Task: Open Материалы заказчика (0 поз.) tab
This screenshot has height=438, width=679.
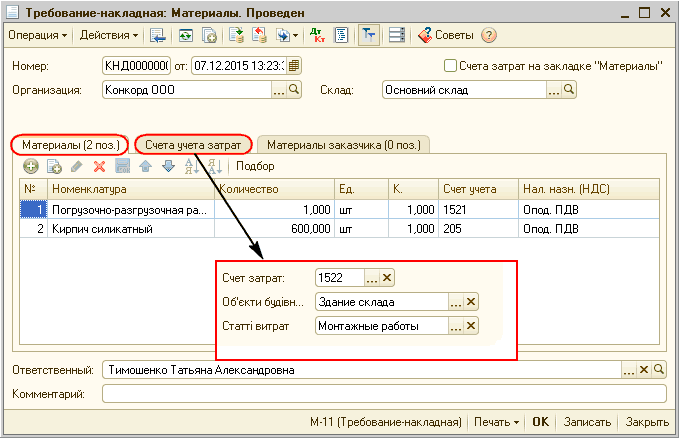Action: click(x=342, y=145)
